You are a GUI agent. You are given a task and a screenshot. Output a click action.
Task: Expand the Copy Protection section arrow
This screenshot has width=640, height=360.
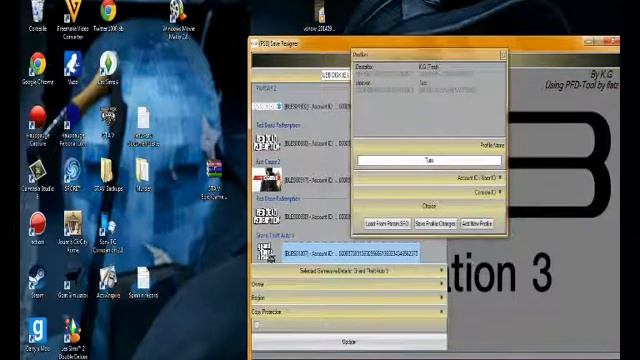(x=441, y=311)
